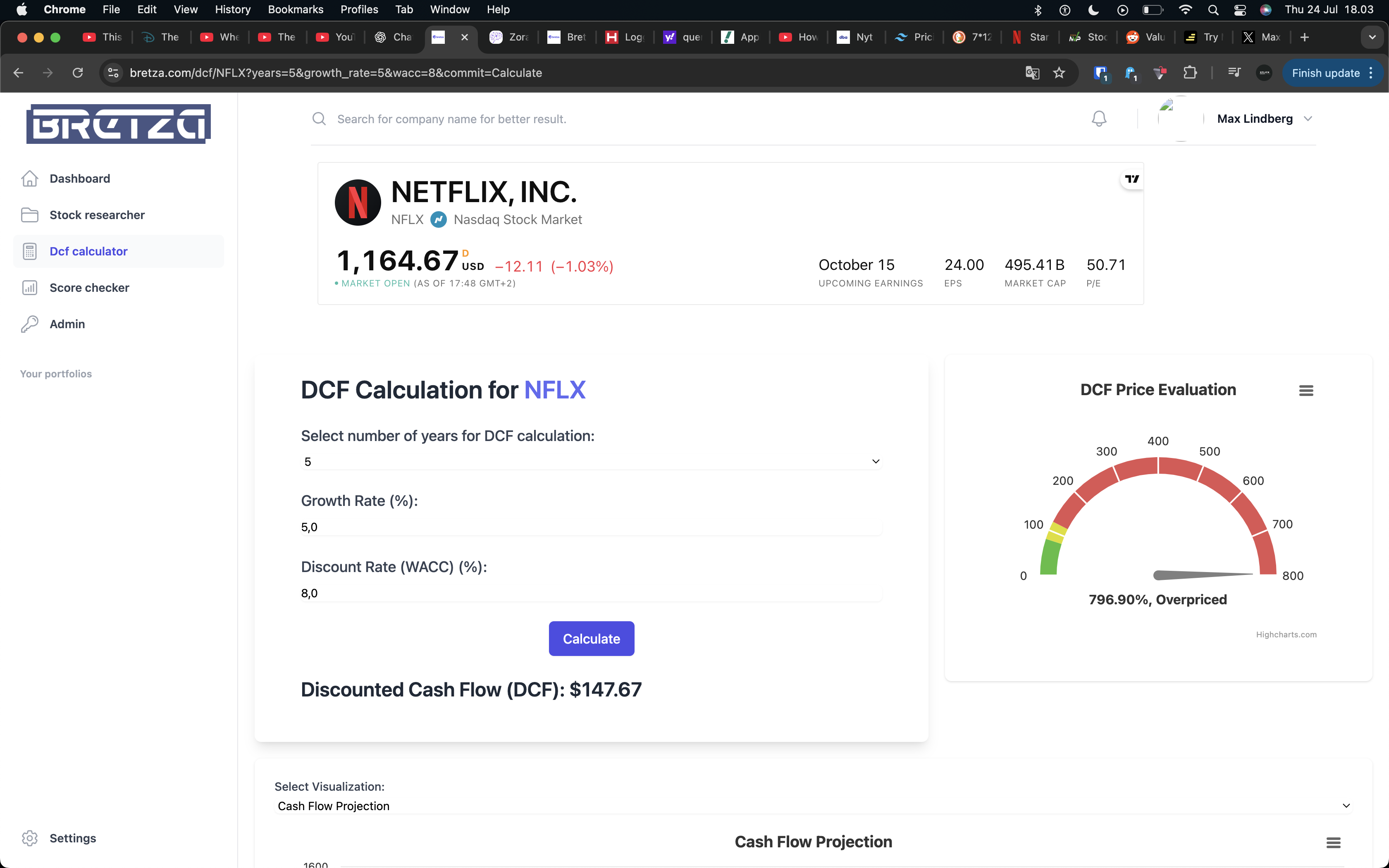Screen dimensions: 1389x868
Task: Open the password manager extension icon
Action: tap(1101, 73)
